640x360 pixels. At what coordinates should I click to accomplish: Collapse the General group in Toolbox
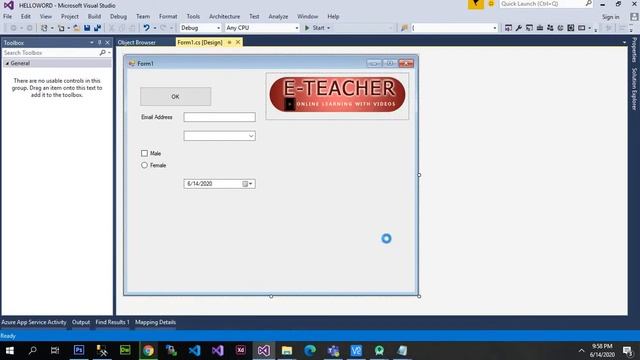click(7, 63)
